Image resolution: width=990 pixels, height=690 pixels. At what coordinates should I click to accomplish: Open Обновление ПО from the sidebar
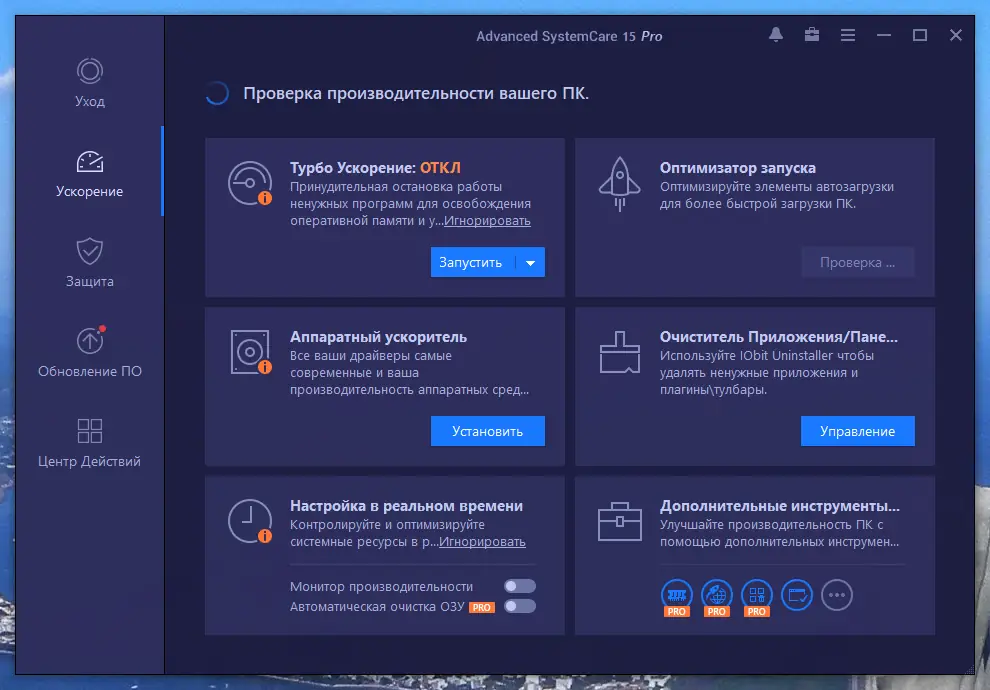(89, 350)
